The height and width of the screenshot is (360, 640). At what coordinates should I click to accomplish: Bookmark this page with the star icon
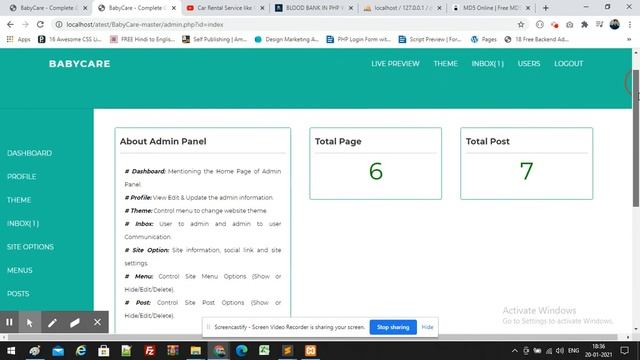[521, 24]
